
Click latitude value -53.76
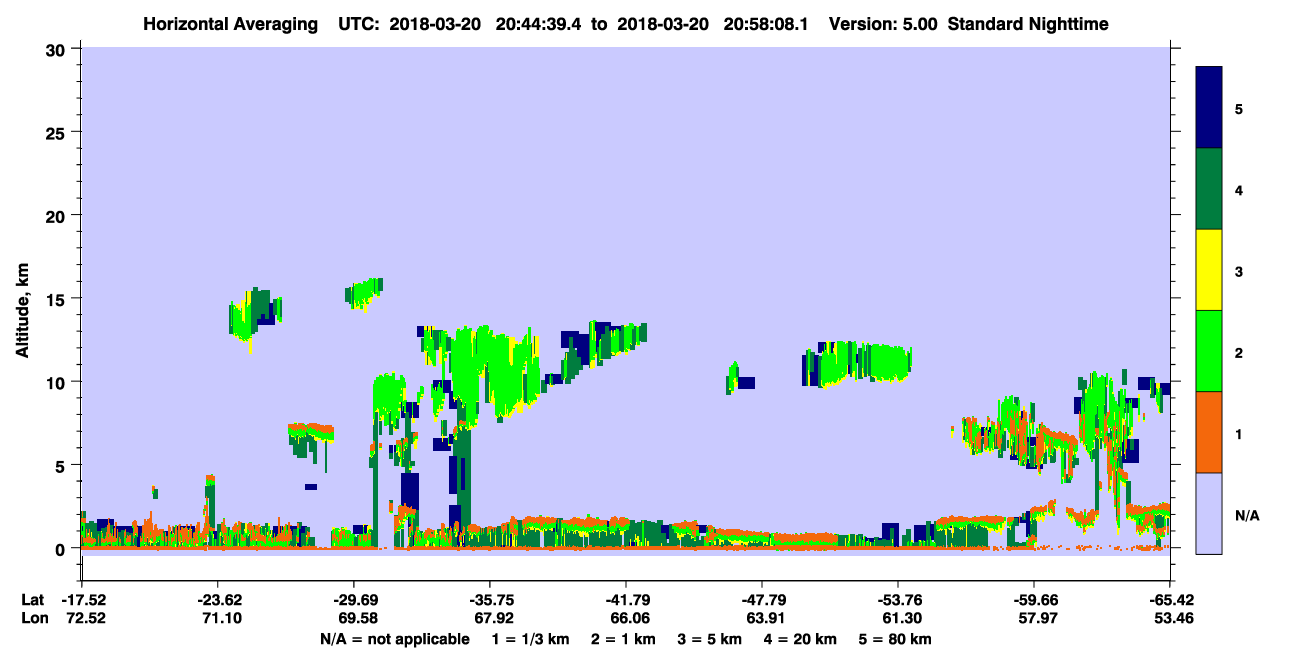point(898,600)
